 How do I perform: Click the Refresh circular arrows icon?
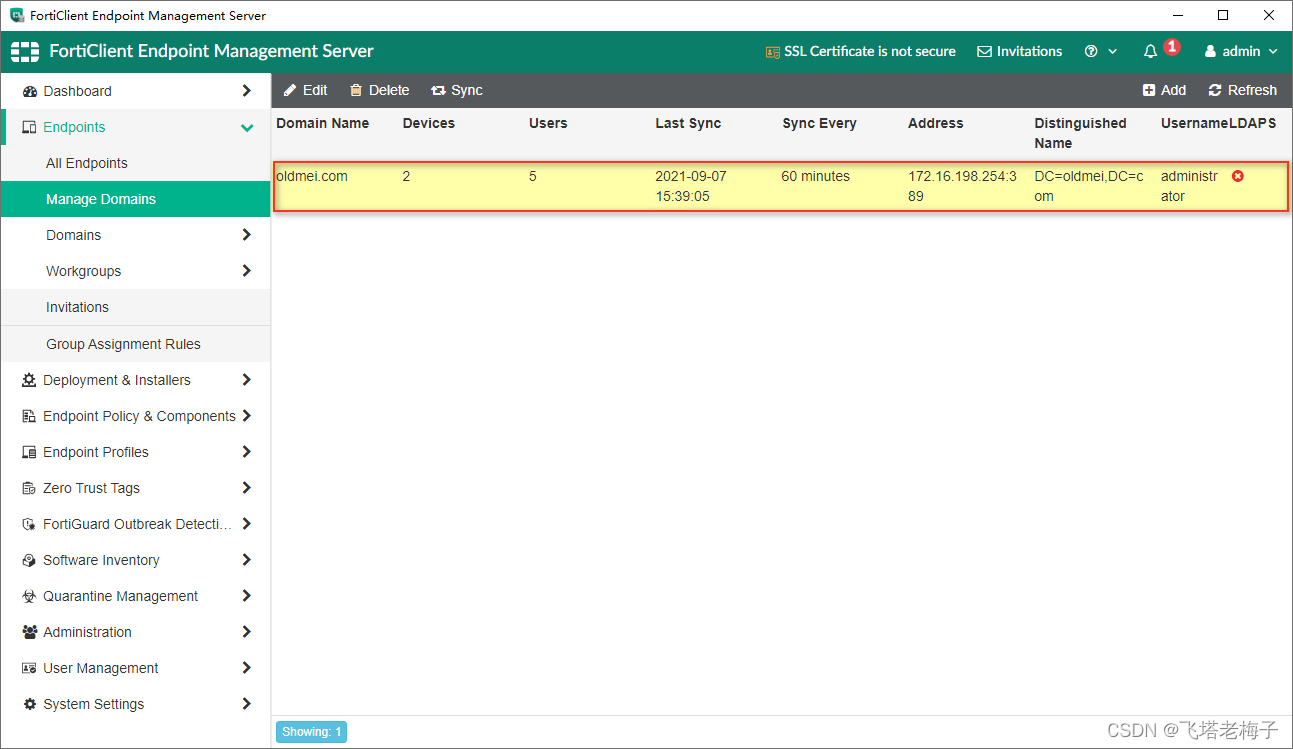point(1215,90)
